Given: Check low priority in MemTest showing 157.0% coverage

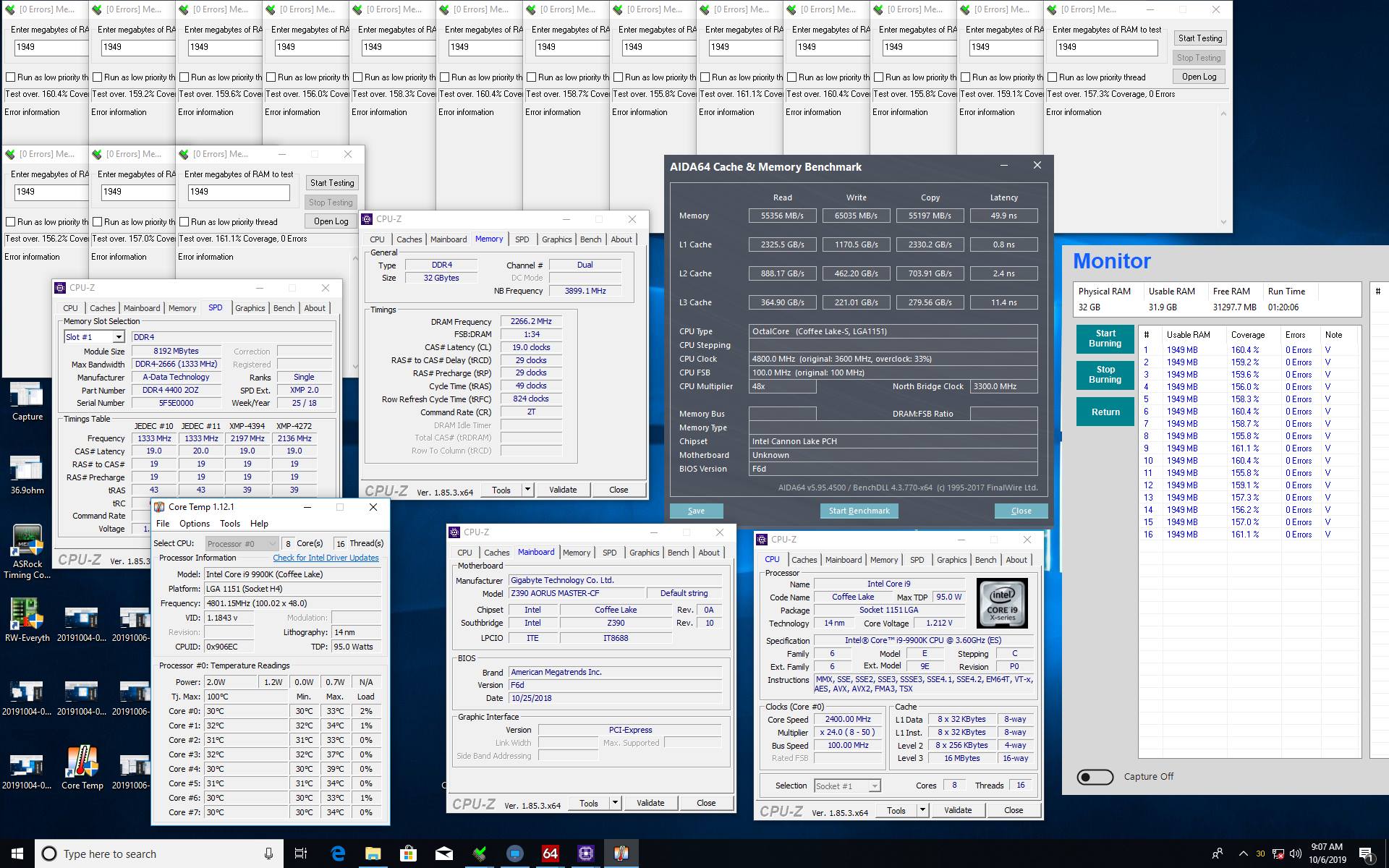Looking at the screenshot, I should coord(97,221).
